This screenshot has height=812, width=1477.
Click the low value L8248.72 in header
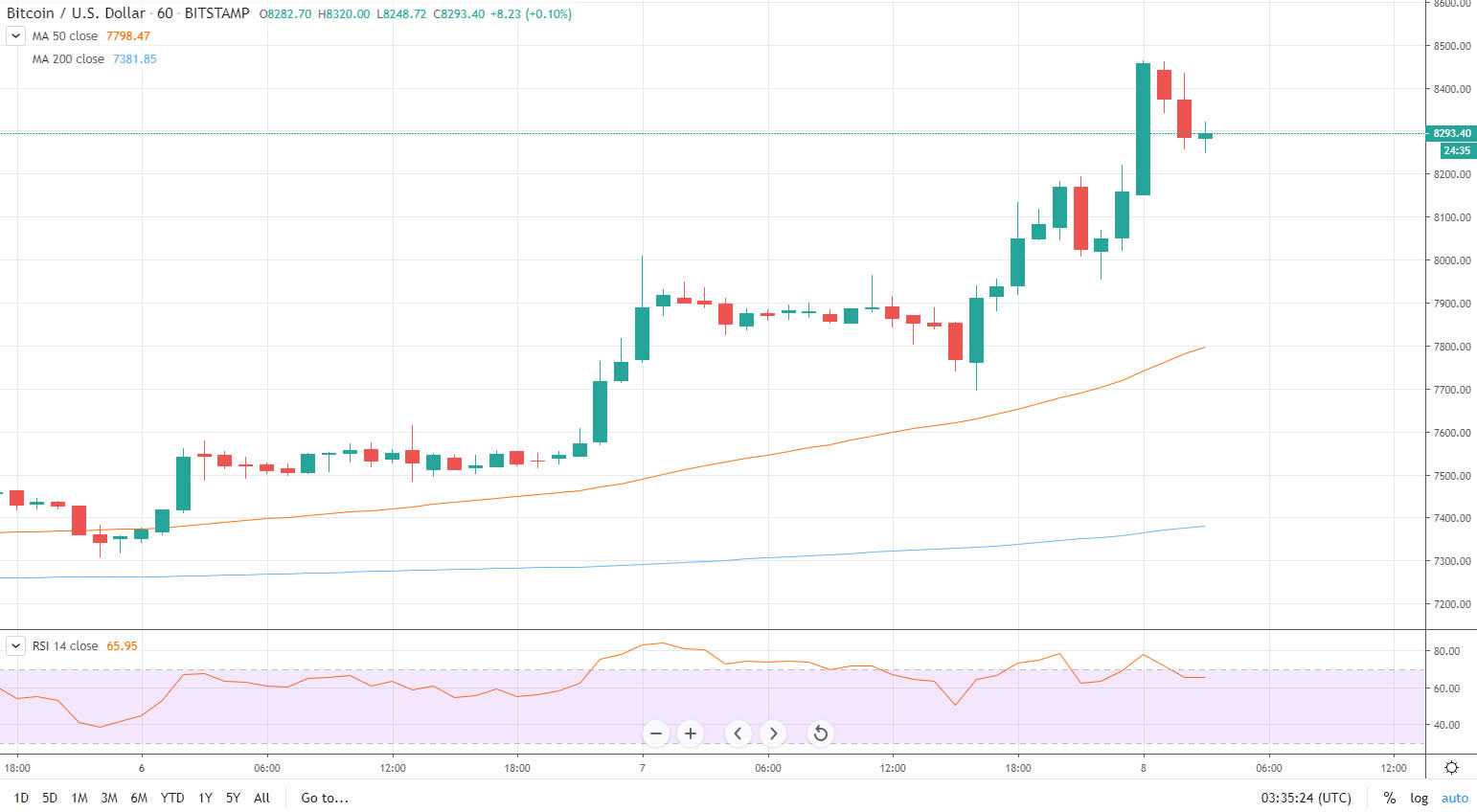(401, 14)
